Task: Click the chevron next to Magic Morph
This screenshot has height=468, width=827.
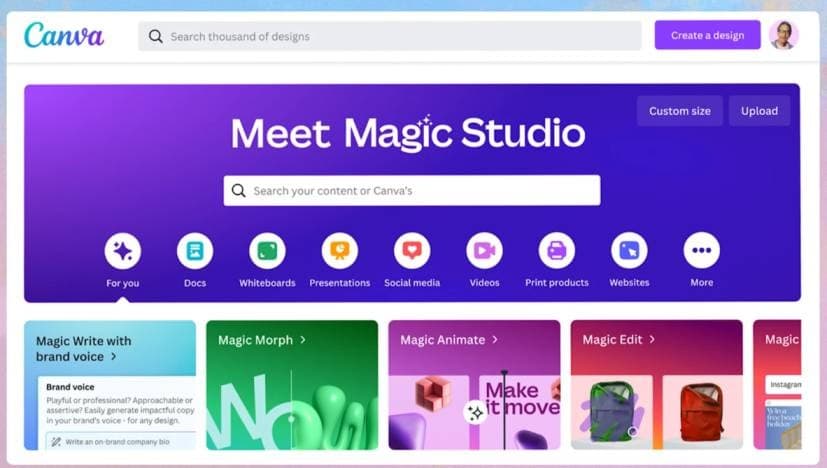Action: [x=303, y=340]
